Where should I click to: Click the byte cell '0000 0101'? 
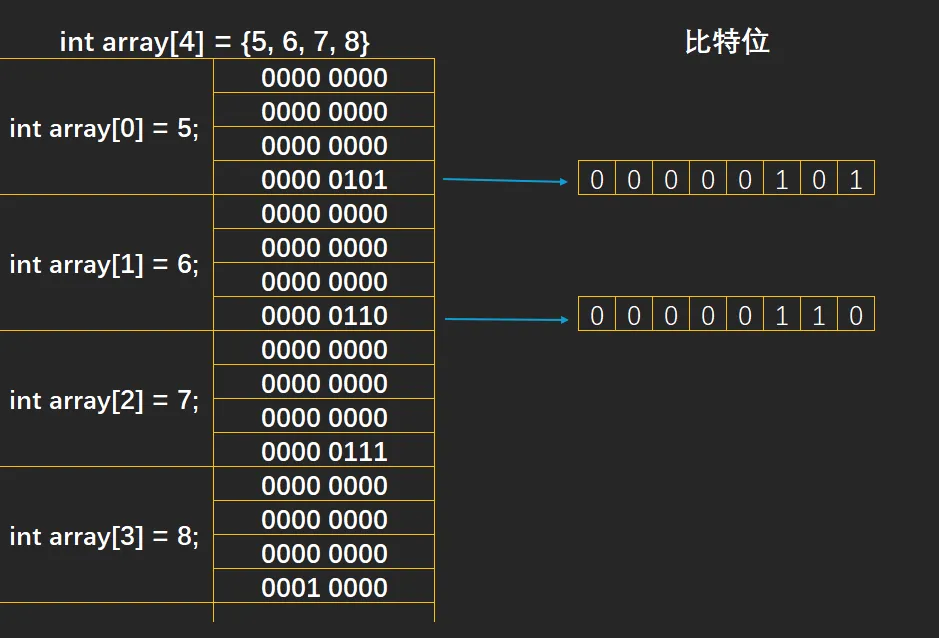pos(324,178)
